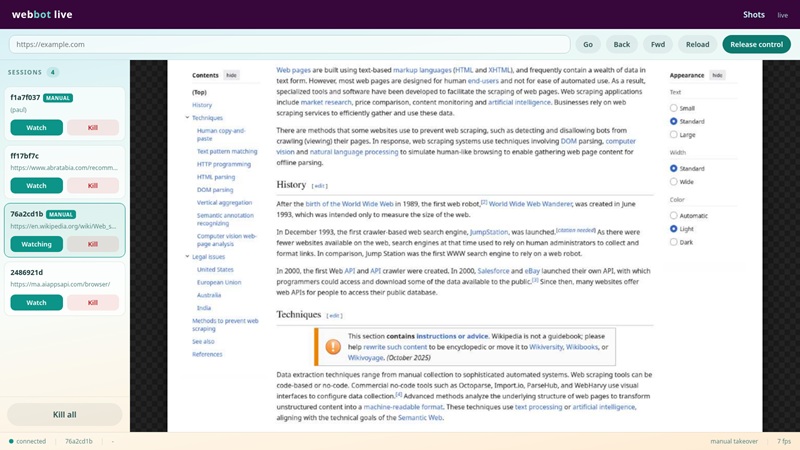Kill session 2486921d

(x=93, y=303)
